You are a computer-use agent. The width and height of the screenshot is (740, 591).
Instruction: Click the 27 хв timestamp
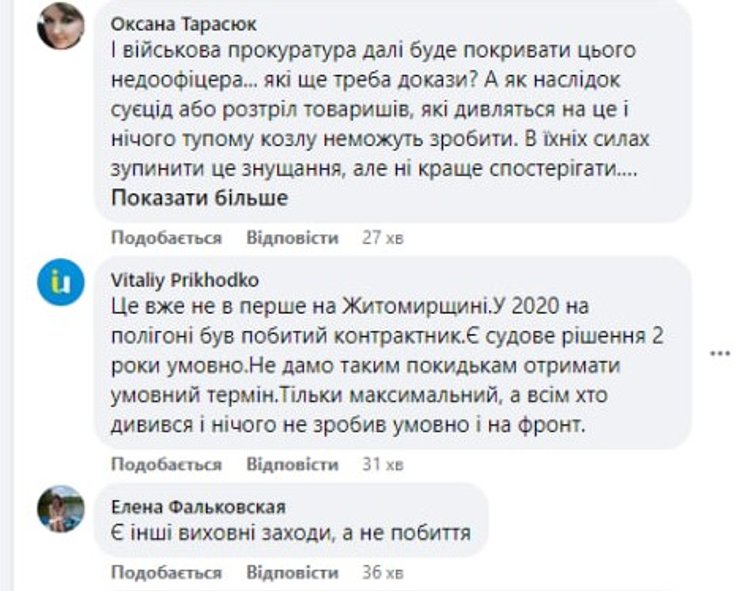(x=381, y=238)
